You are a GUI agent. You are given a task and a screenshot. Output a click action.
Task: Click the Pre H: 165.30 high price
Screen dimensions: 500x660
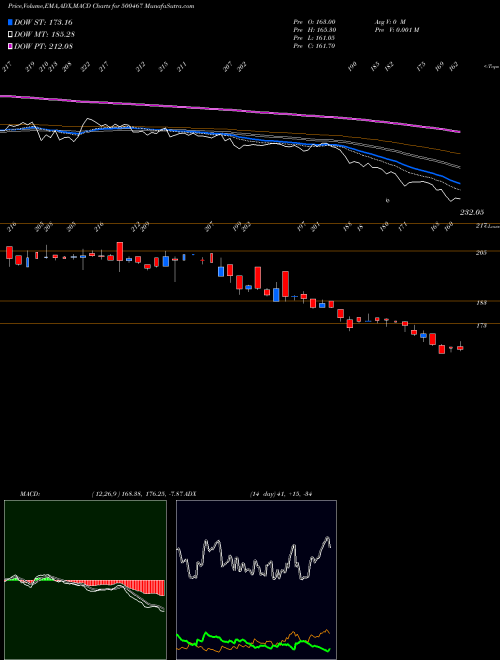[314, 30]
